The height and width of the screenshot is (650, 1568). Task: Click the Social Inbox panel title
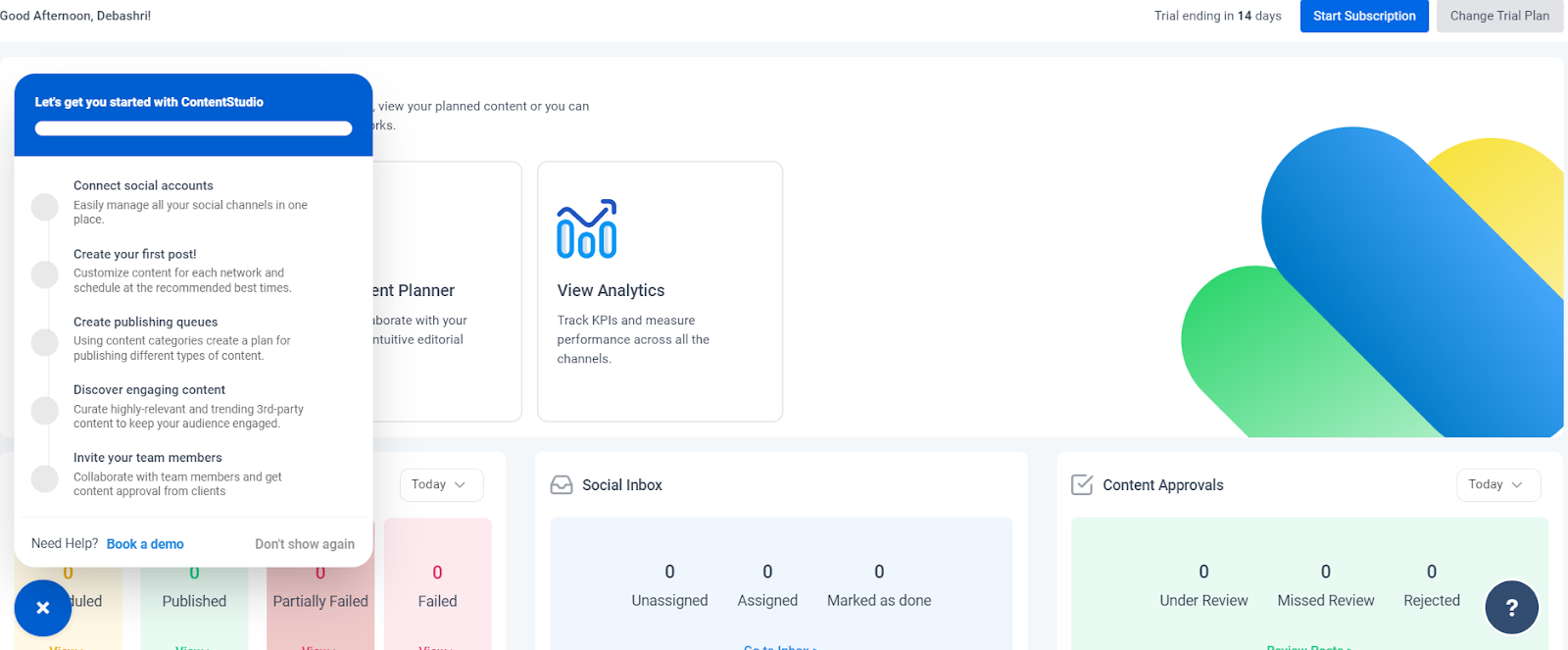pyautogui.click(x=622, y=485)
